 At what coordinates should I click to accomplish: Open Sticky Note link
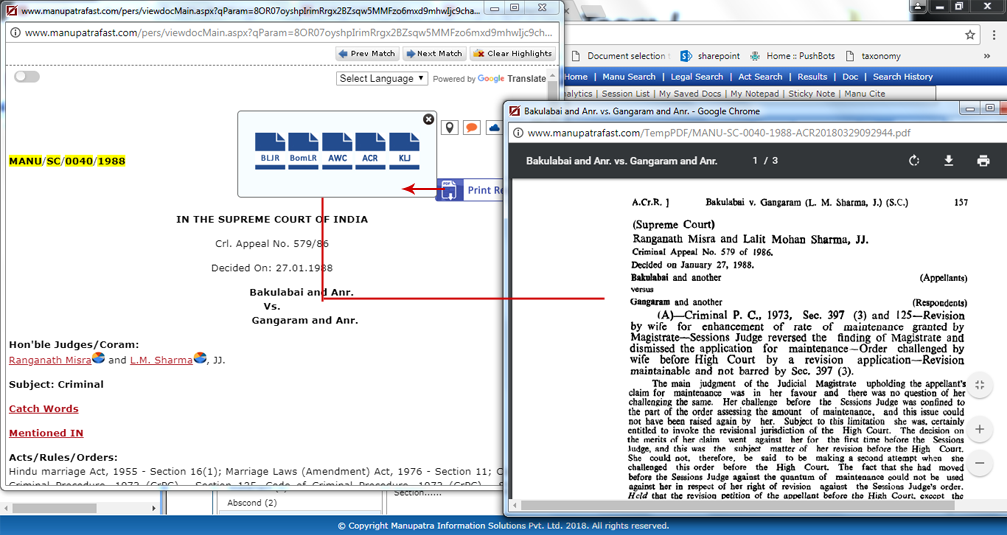pos(812,94)
